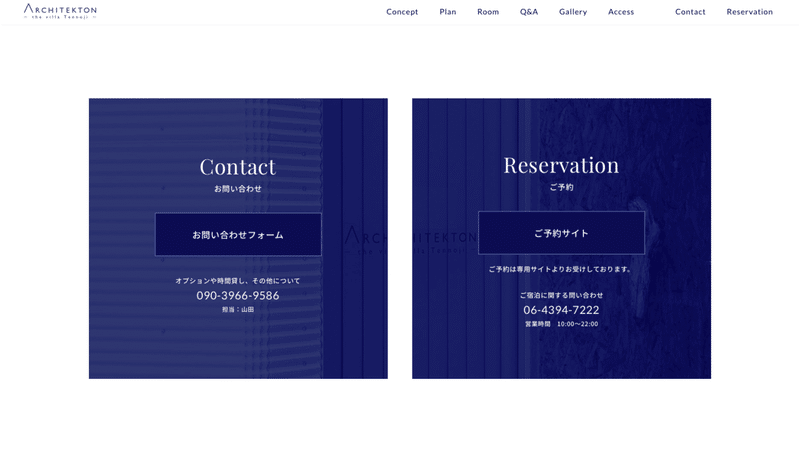Click the large Contact heading

coord(238,167)
